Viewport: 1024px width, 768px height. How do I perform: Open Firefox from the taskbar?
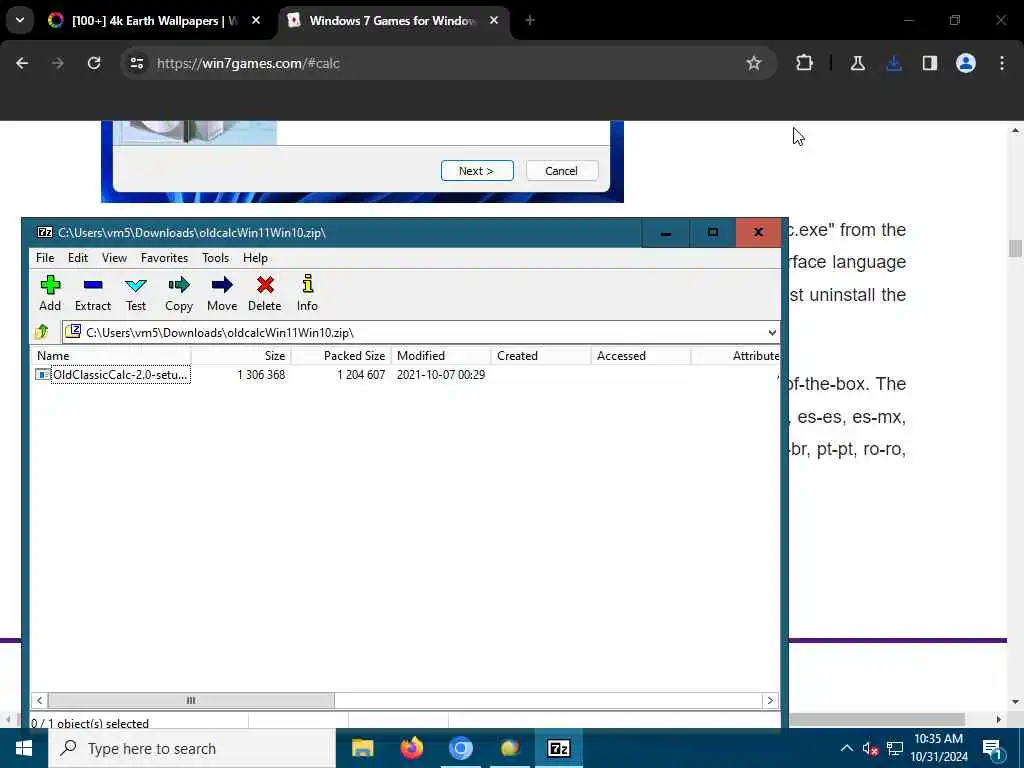411,748
